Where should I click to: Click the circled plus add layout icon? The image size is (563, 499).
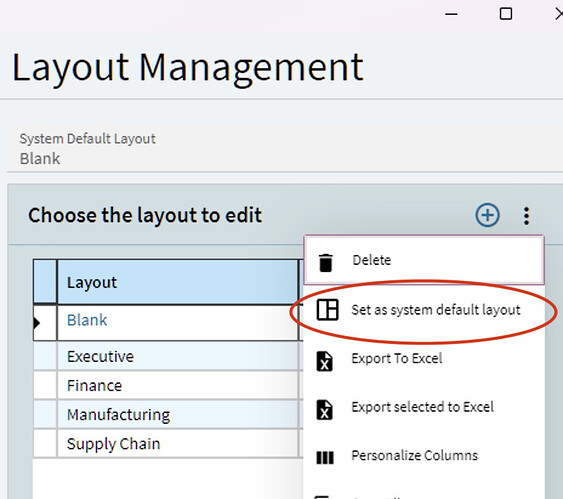coord(487,215)
